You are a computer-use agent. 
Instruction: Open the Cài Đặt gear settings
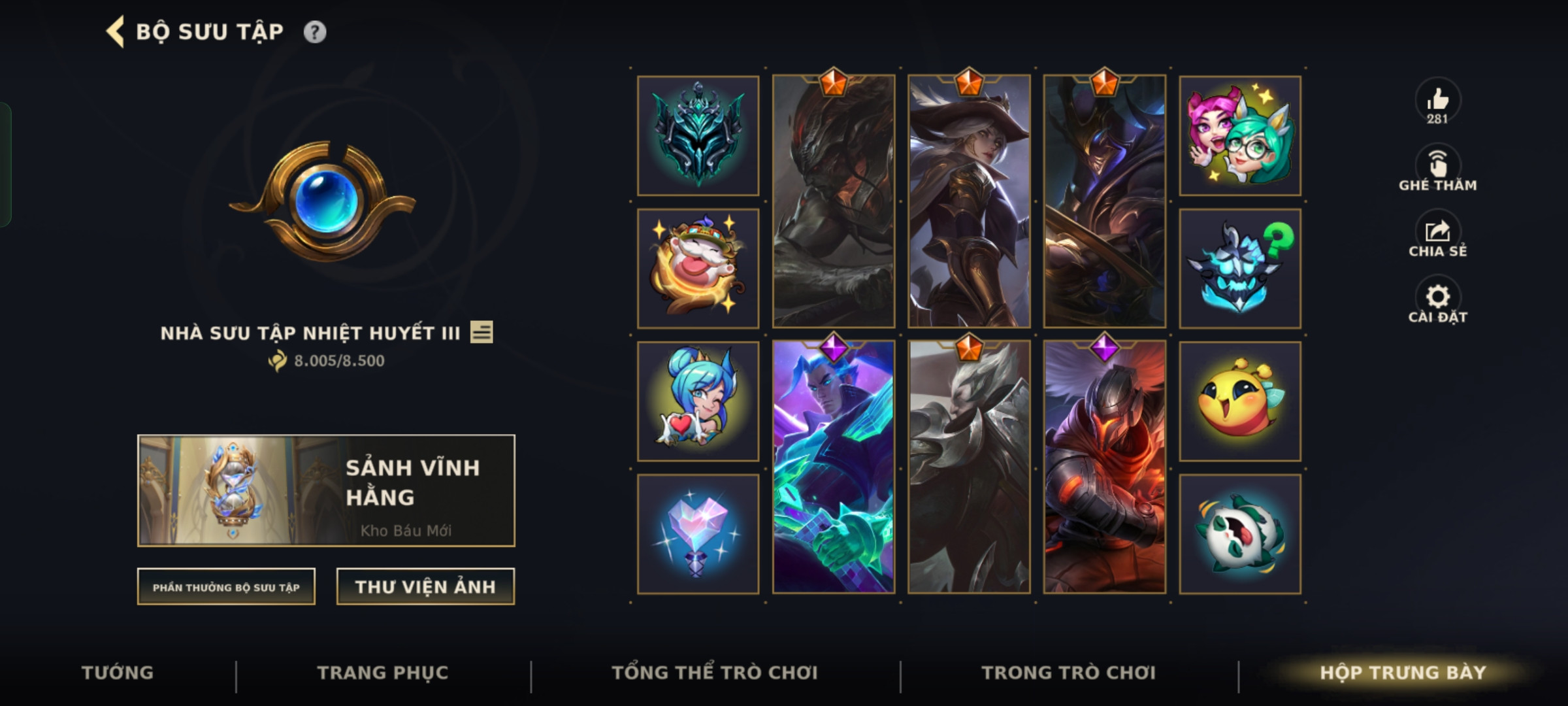tap(1437, 296)
